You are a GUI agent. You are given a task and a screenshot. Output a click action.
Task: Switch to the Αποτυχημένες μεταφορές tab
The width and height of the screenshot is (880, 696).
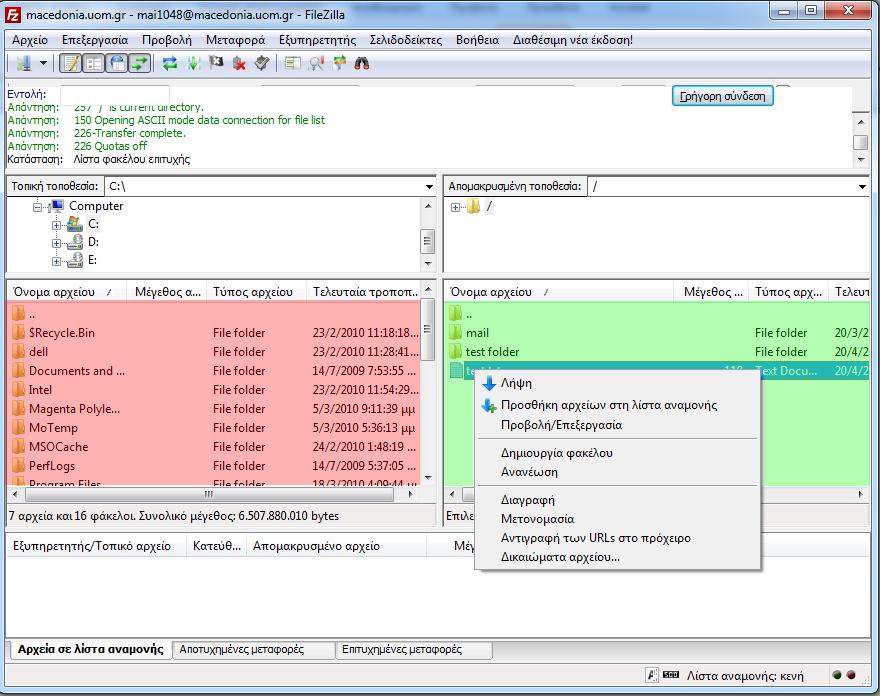click(x=254, y=649)
